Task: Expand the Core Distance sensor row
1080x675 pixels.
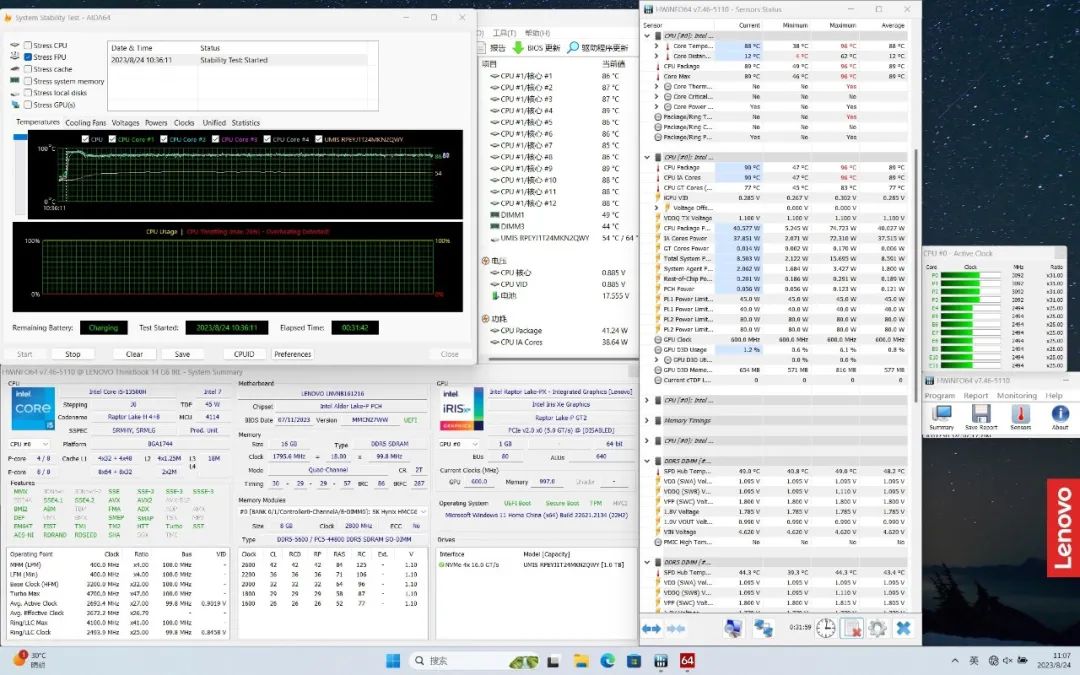Action: click(656, 56)
